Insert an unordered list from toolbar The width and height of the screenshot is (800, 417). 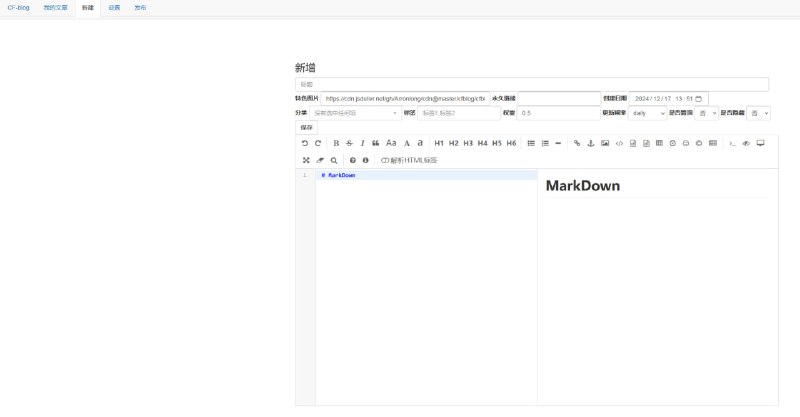tap(531, 143)
